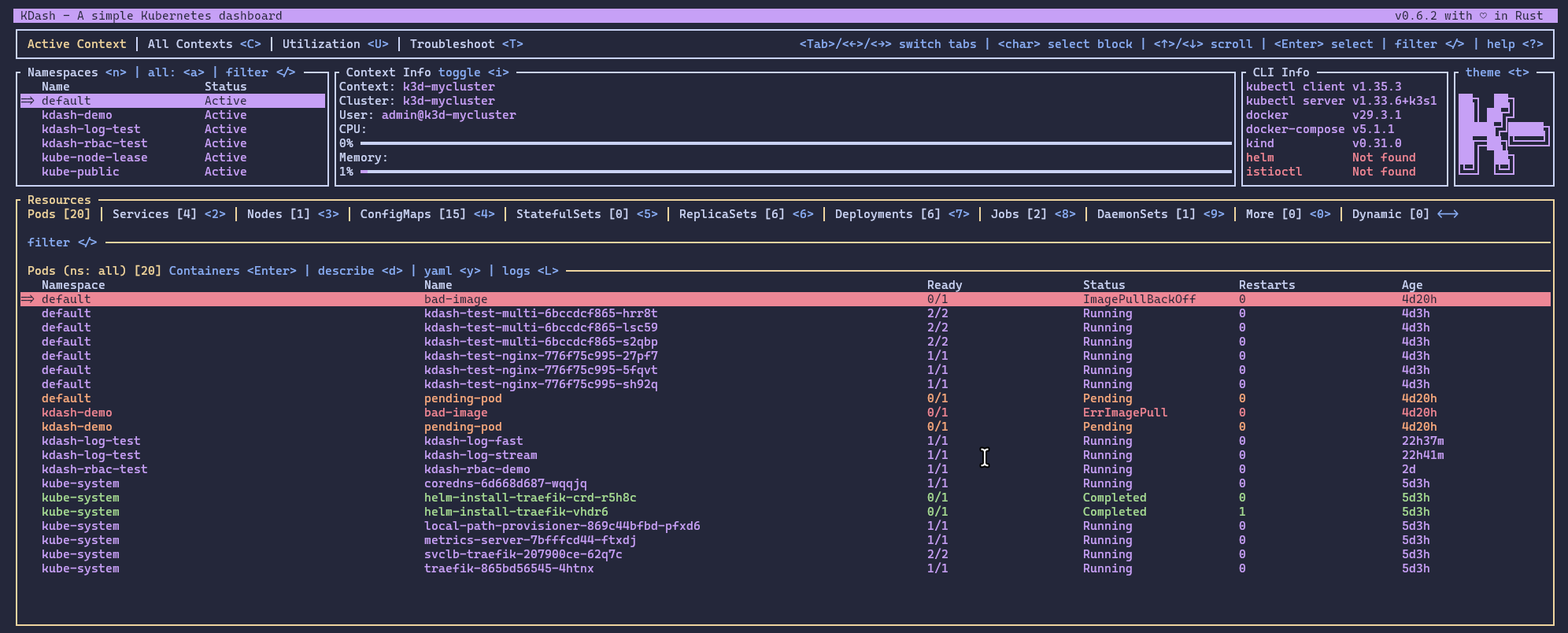Screen dimensions: 1568x633
Task: Select the kdash-log-test namespace
Action: click(172, 129)
